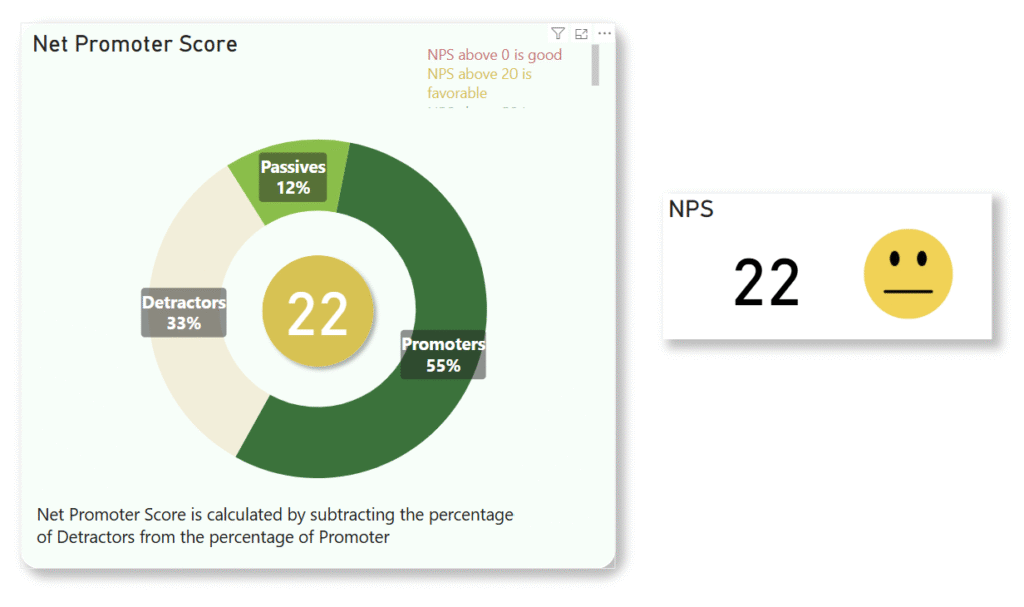Click the neutral face emoji icon
Image resolution: width=1024 pixels, height=607 pixels.
pyautogui.click(x=908, y=274)
